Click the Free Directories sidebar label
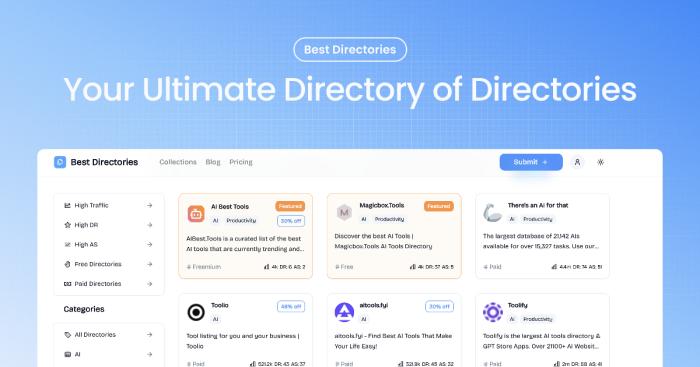The width and height of the screenshot is (700, 367). (98, 264)
